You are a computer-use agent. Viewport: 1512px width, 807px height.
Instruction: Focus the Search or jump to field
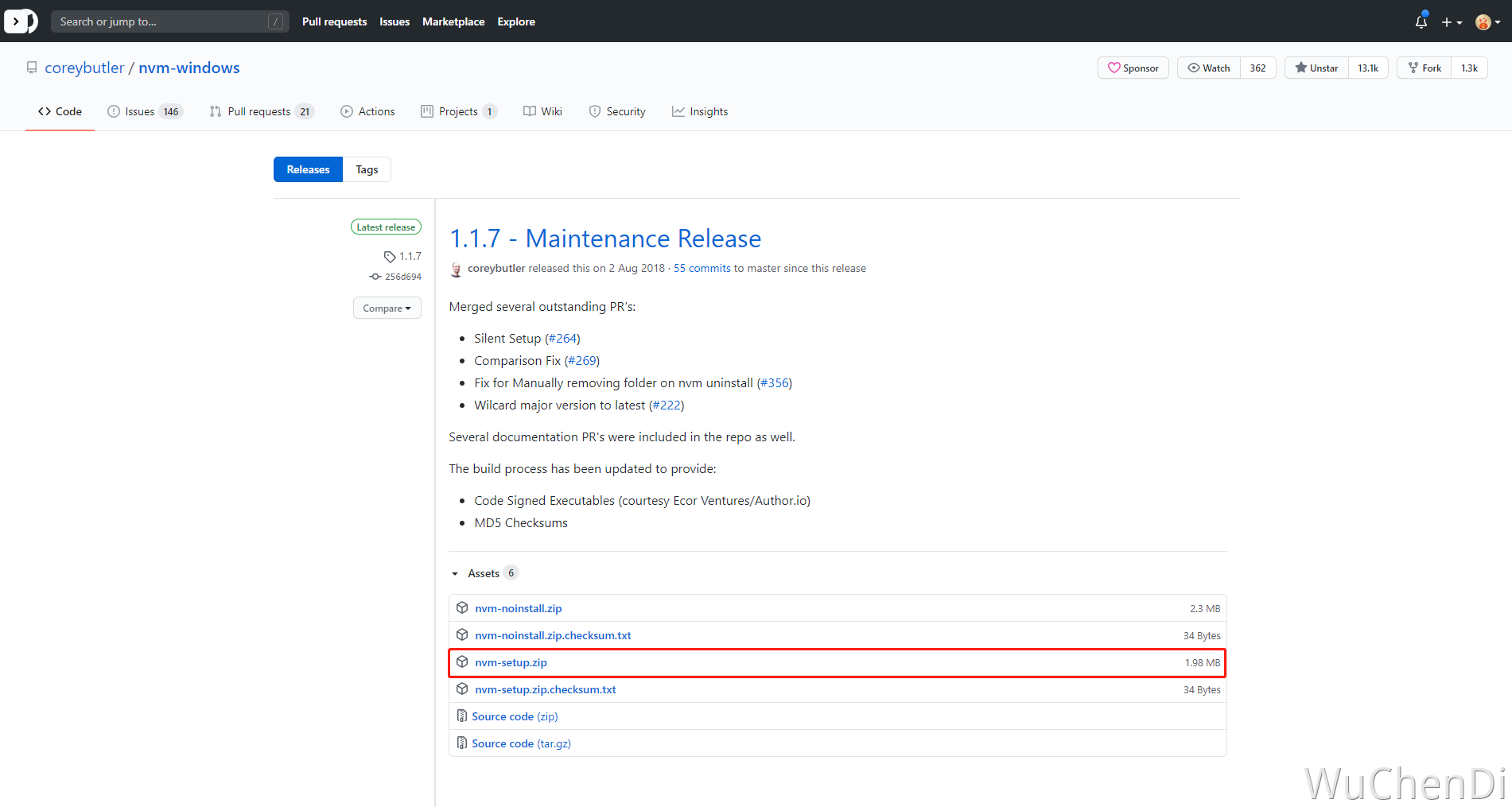(169, 21)
